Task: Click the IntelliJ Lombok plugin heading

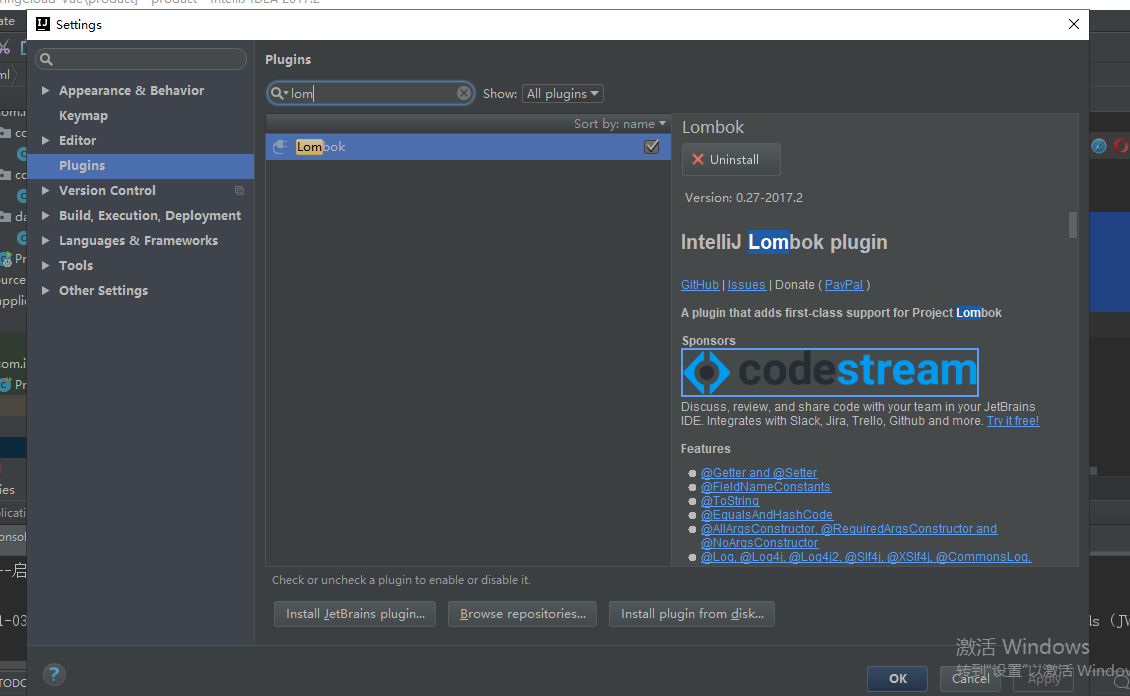Action: (x=784, y=242)
